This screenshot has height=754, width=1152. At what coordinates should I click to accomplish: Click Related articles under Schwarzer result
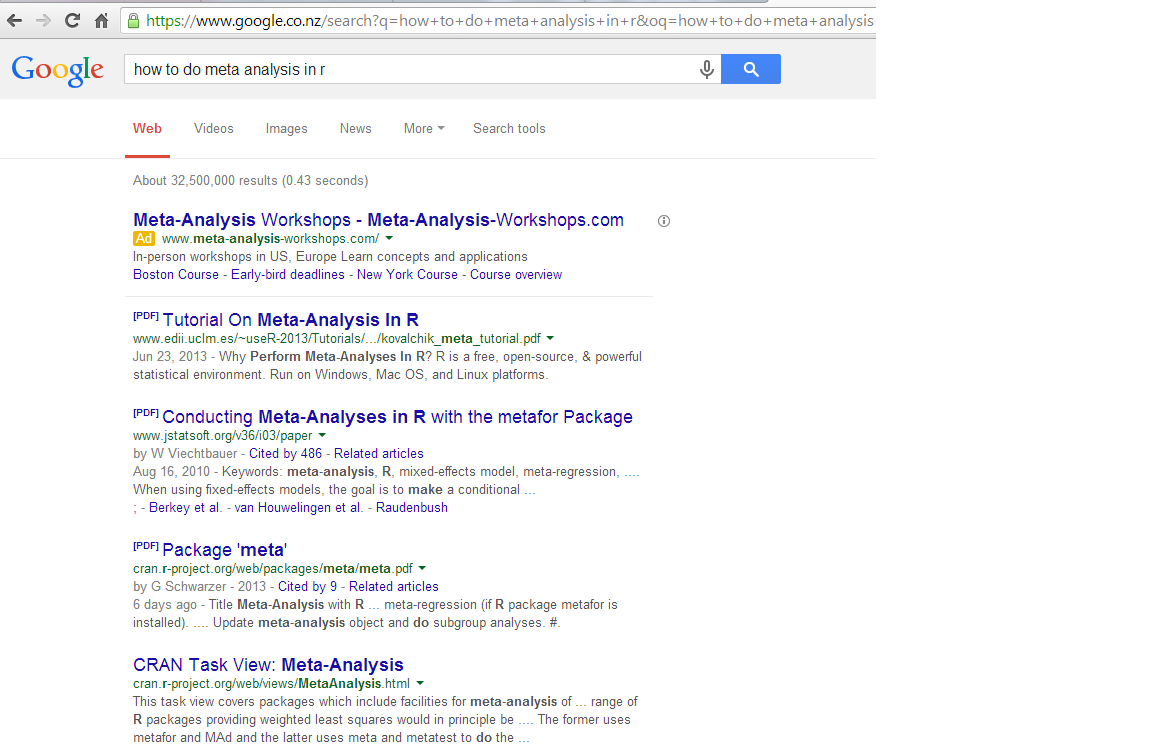pyautogui.click(x=393, y=586)
